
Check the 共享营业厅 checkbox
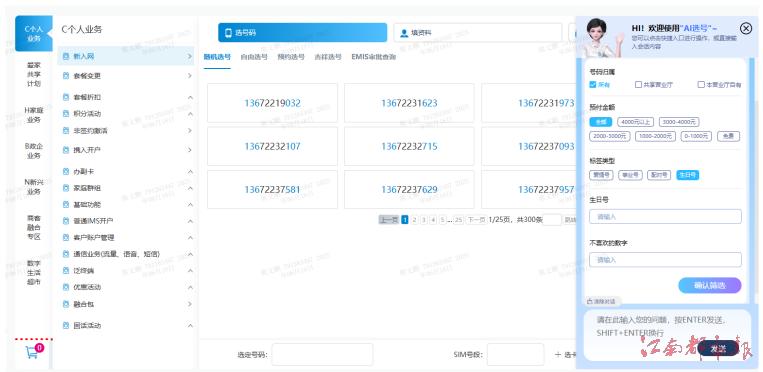(638, 84)
